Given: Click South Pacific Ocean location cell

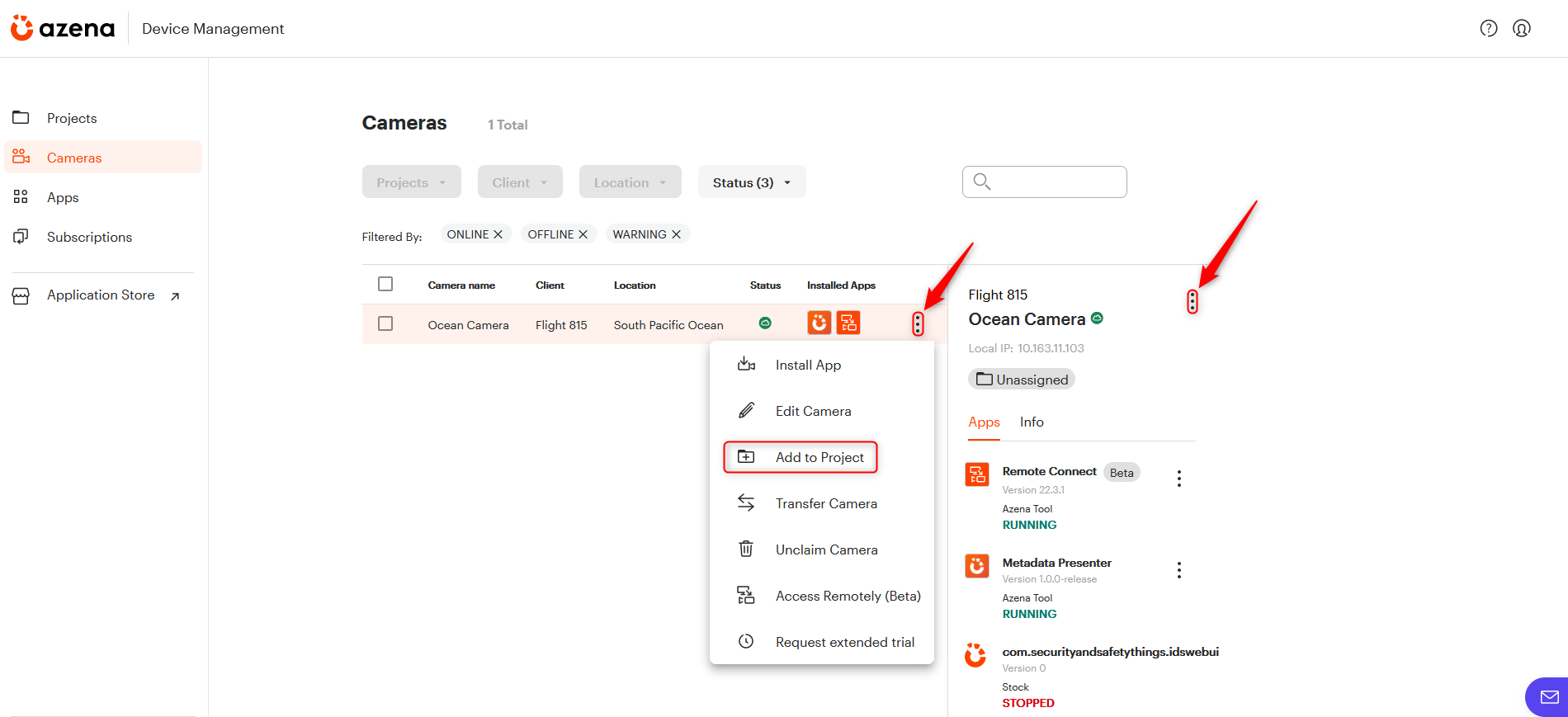Looking at the screenshot, I should tap(668, 325).
